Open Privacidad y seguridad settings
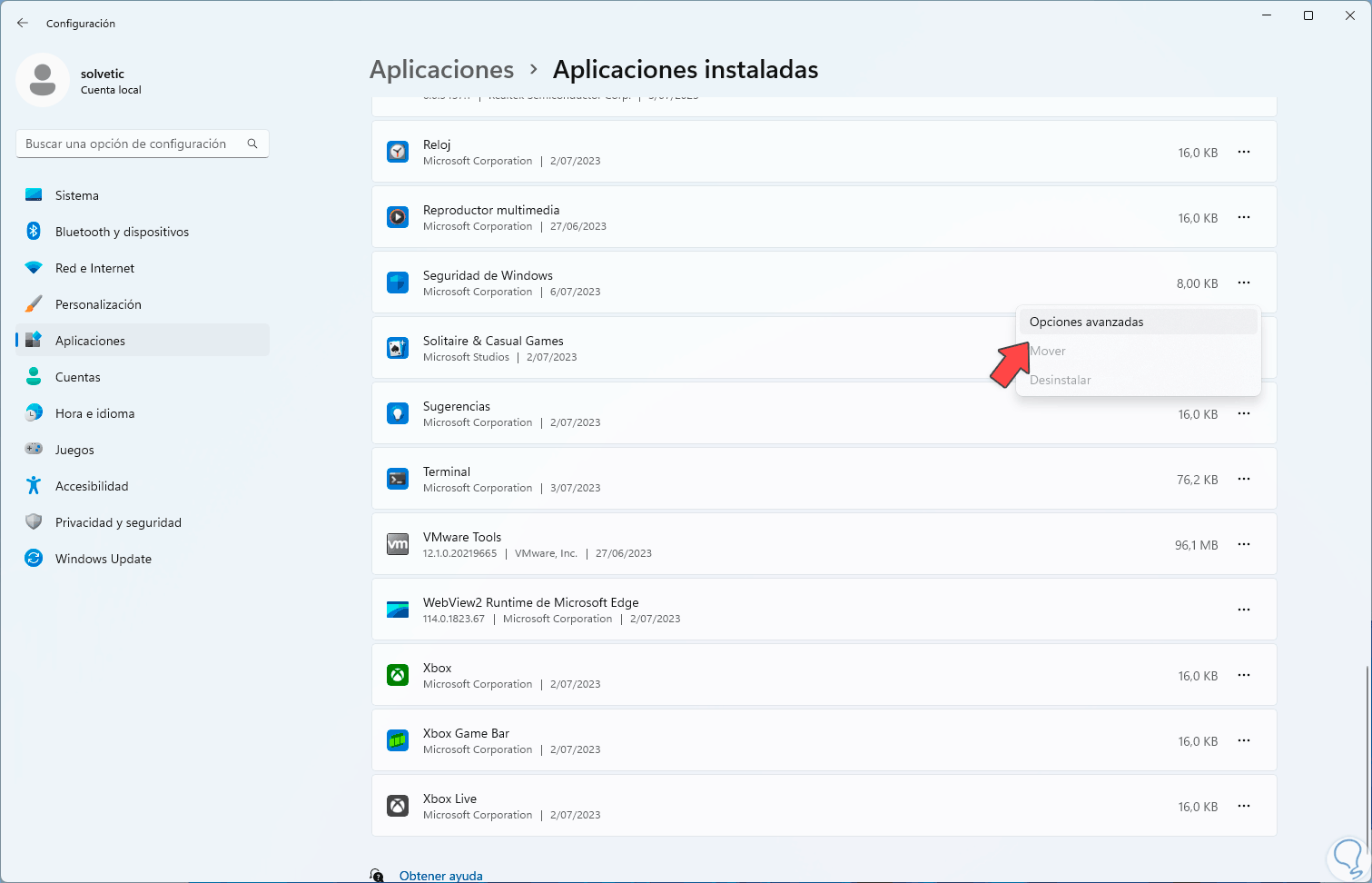Image resolution: width=1372 pixels, height=883 pixels. pyautogui.click(x=143, y=522)
